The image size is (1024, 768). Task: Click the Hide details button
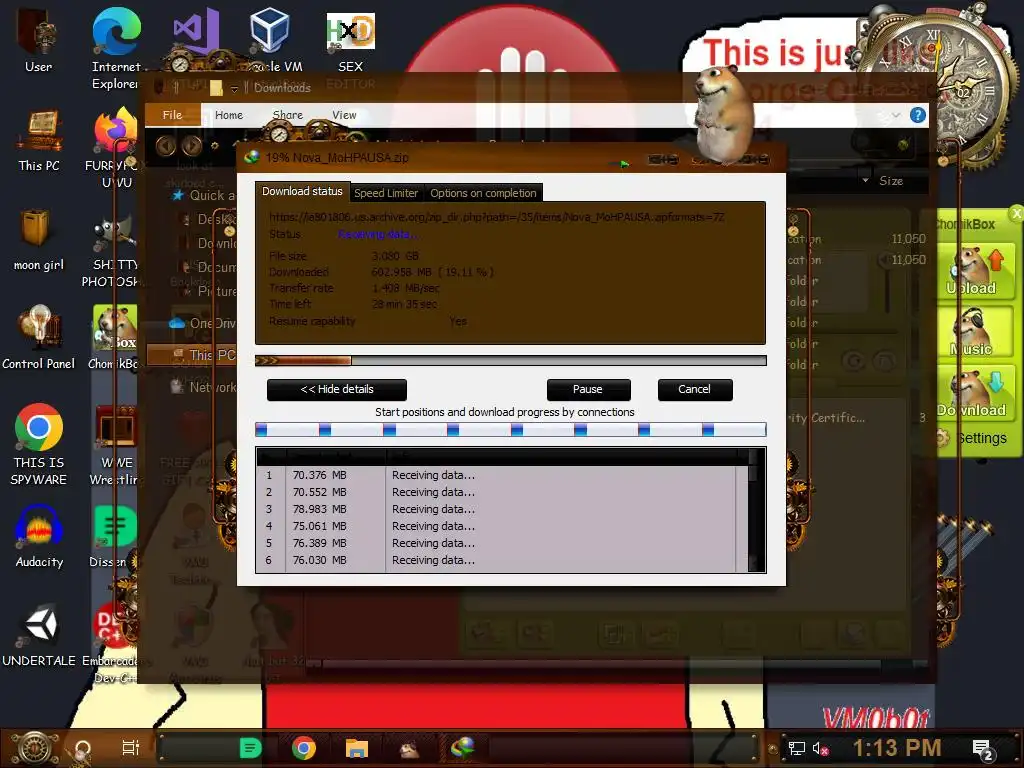(x=337, y=389)
